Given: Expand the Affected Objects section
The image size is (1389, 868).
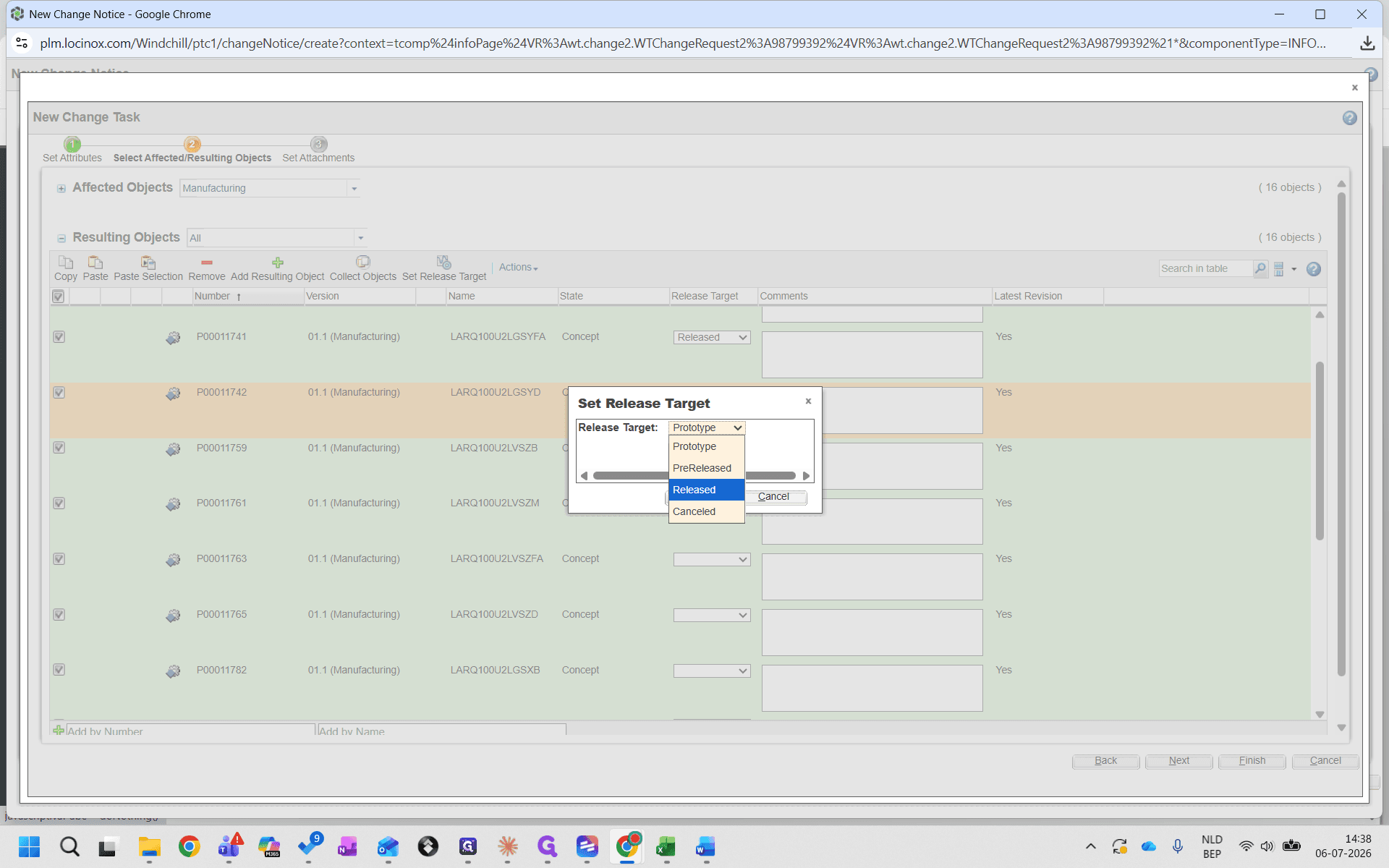Looking at the screenshot, I should pos(61,189).
